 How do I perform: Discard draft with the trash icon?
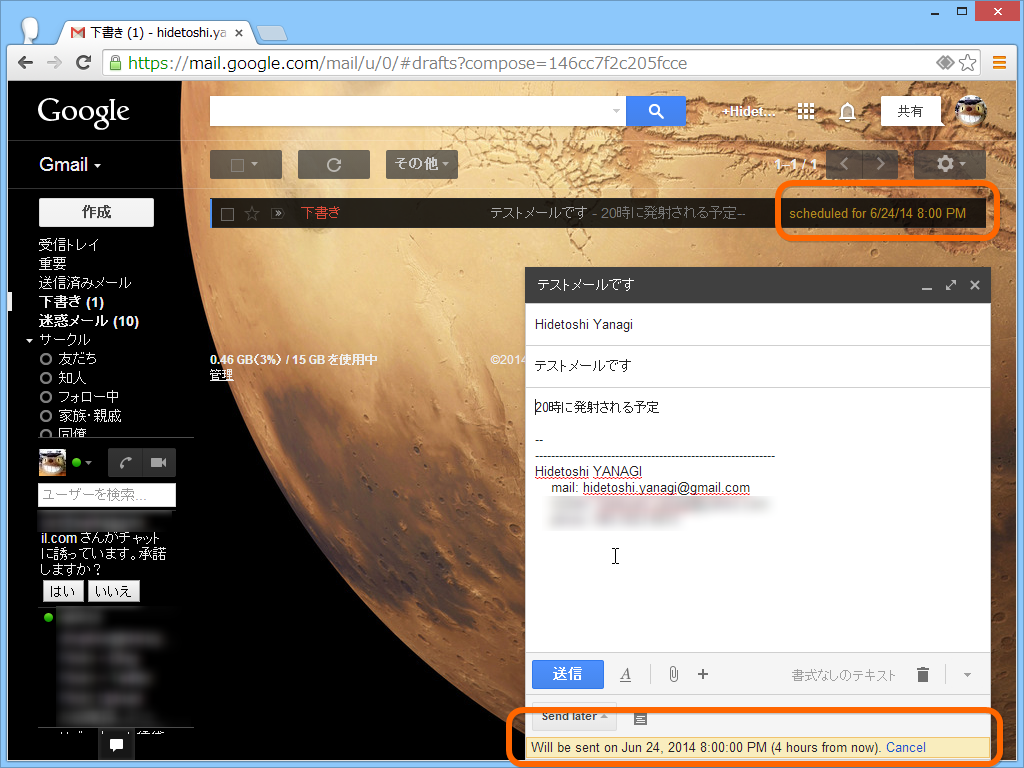click(923, 675)
